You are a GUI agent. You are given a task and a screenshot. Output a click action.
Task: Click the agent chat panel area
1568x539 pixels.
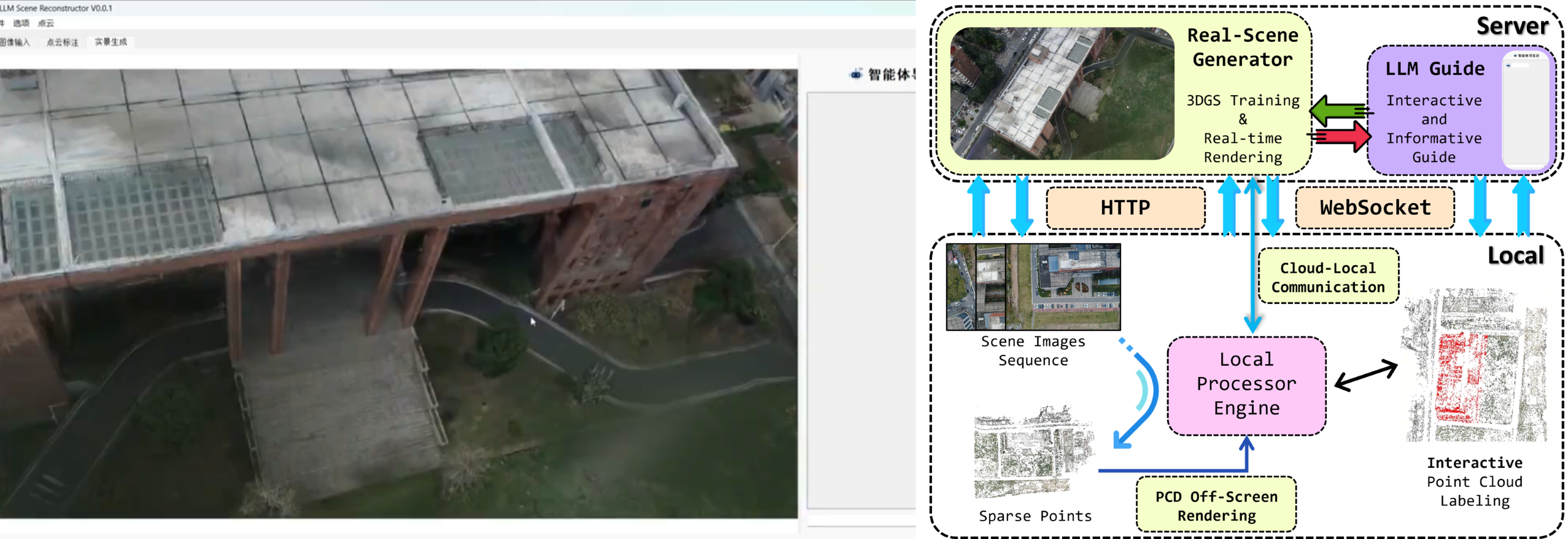861,300
